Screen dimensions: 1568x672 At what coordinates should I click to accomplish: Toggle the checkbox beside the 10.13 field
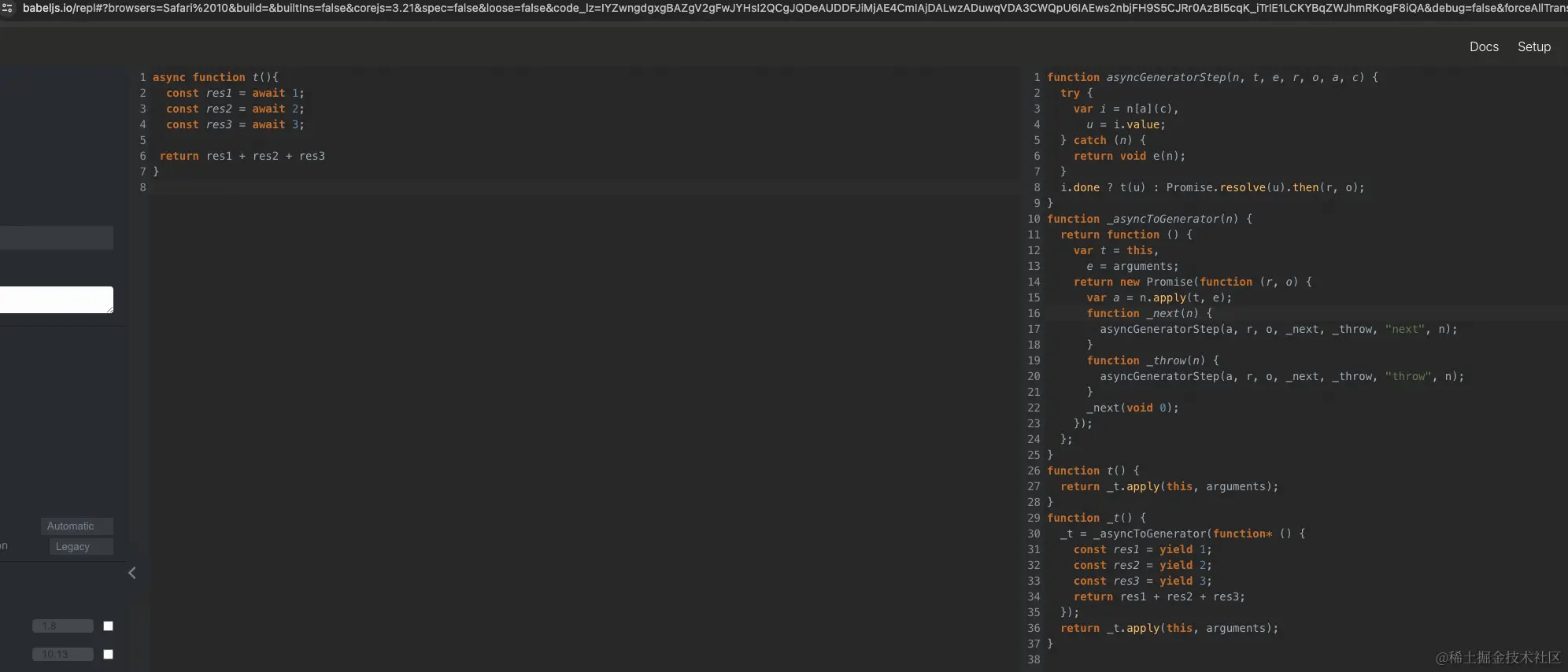pos(109,655)
